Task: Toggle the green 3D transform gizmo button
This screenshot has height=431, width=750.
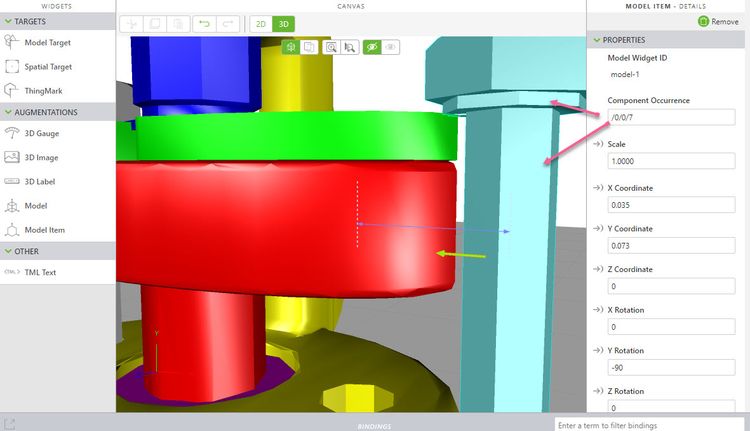Action: [x=291, y=47]
